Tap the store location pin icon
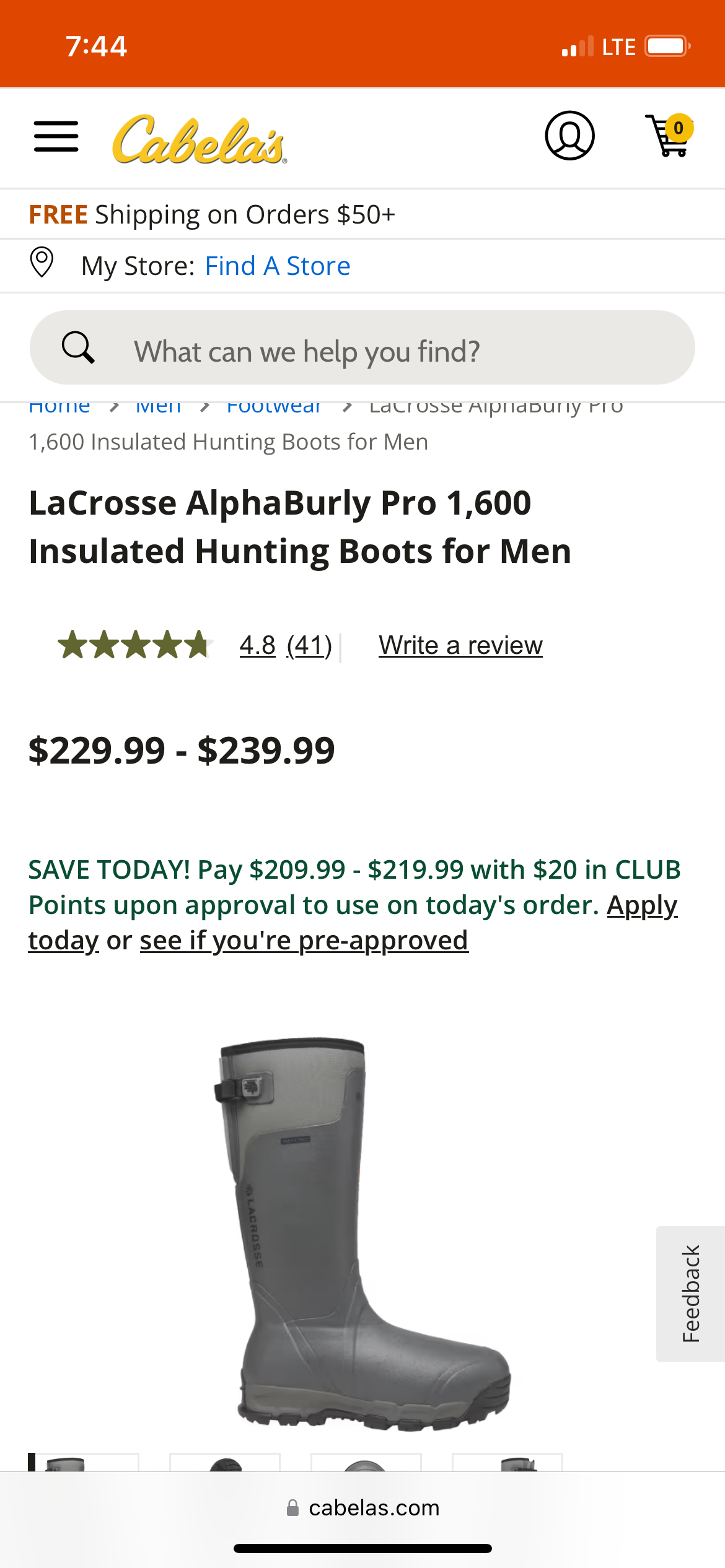Screen dimensions: 725x1568 tap(42, 263)
